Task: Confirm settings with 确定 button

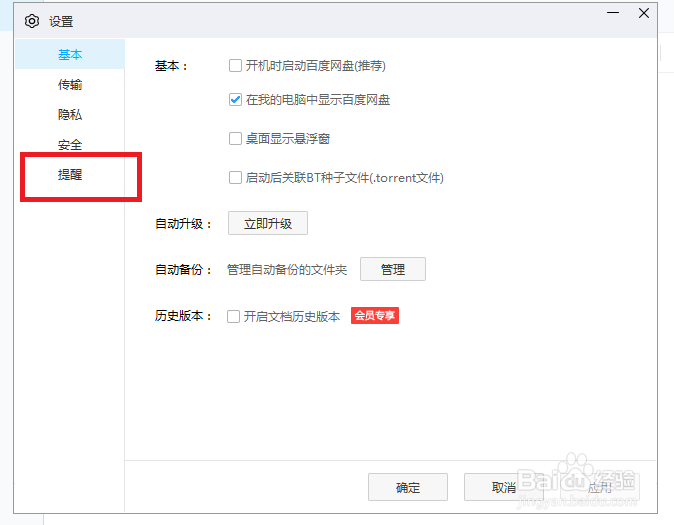Action: (x=407, y=487)
